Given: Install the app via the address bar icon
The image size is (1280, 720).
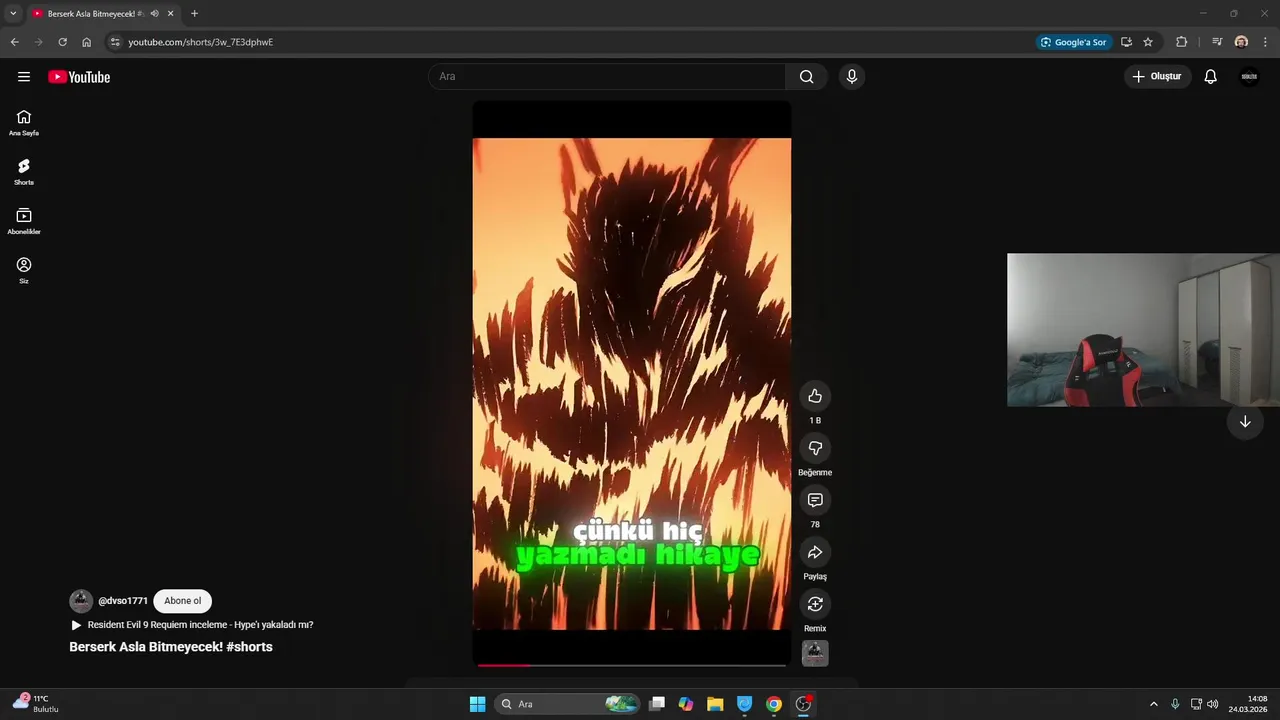Looking at the screenshot, I should 1126,42.
